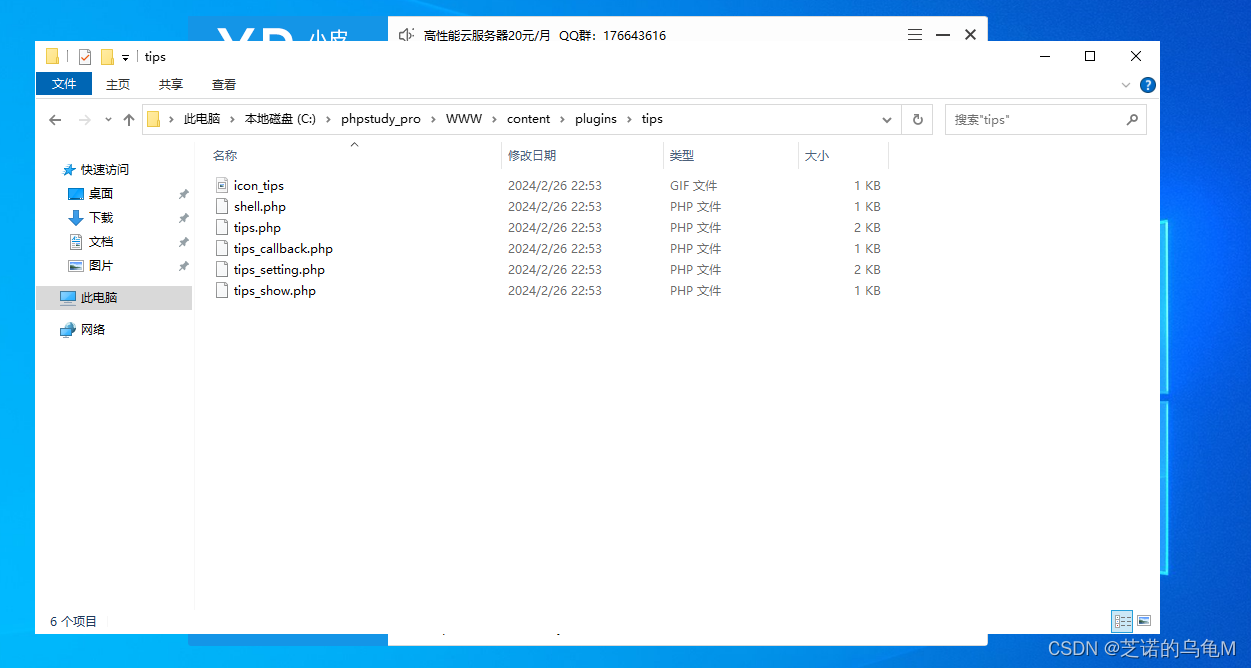This screenshot has height=668, width=1251.
Task: Click the shell.php file name
Action: point(260,206)
